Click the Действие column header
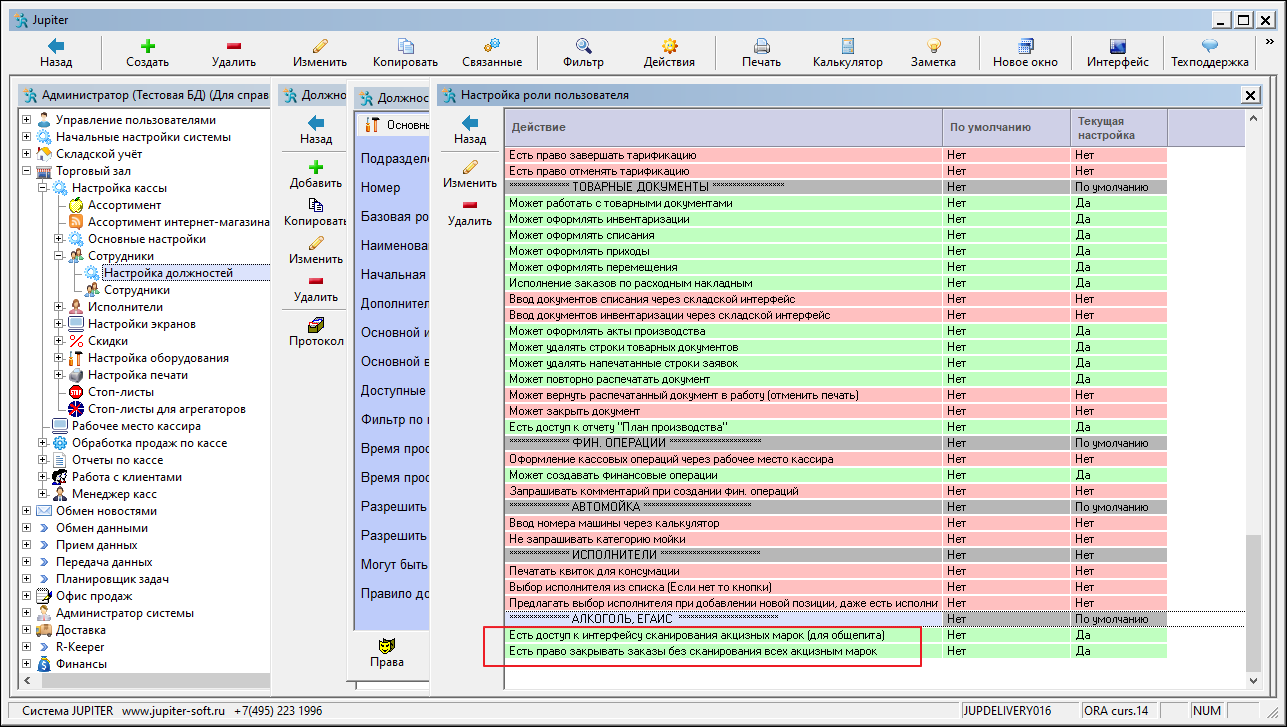 [x=723, y=128]
